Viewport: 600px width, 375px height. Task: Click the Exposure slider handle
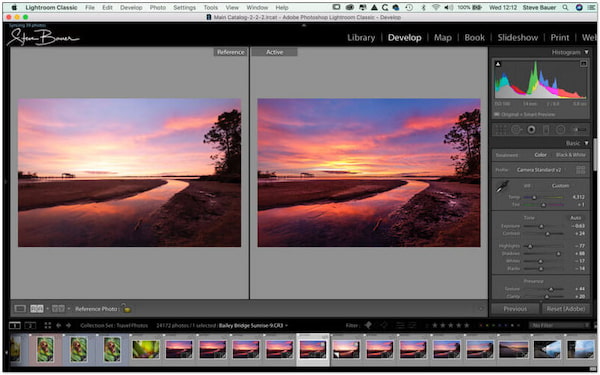coord(541,227)
